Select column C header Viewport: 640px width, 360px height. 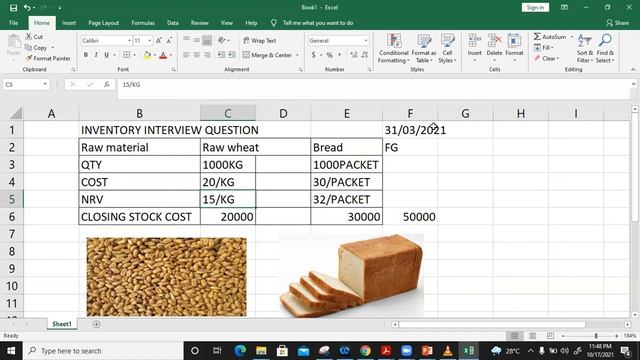point(228,113)
